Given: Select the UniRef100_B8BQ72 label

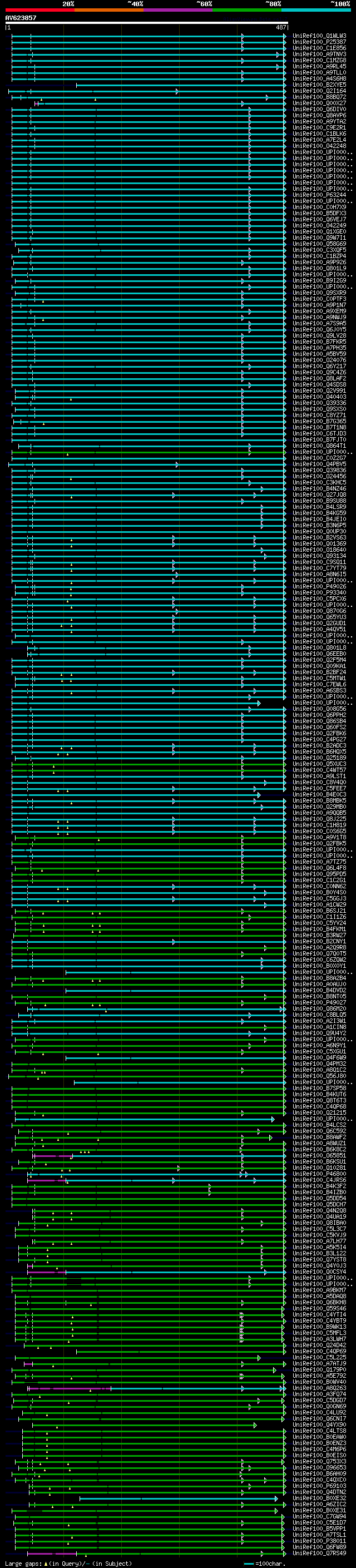Looking at the screenshot, I should [319, 97].
